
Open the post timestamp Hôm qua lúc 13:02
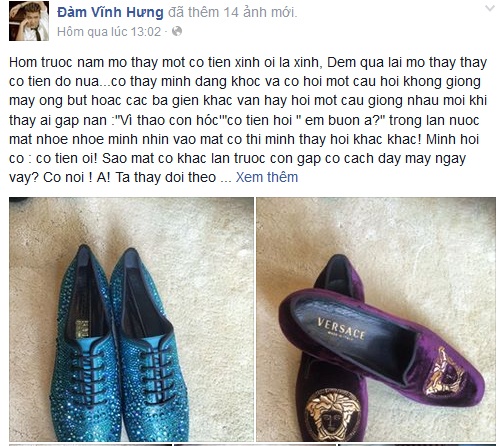click(109, 32)
